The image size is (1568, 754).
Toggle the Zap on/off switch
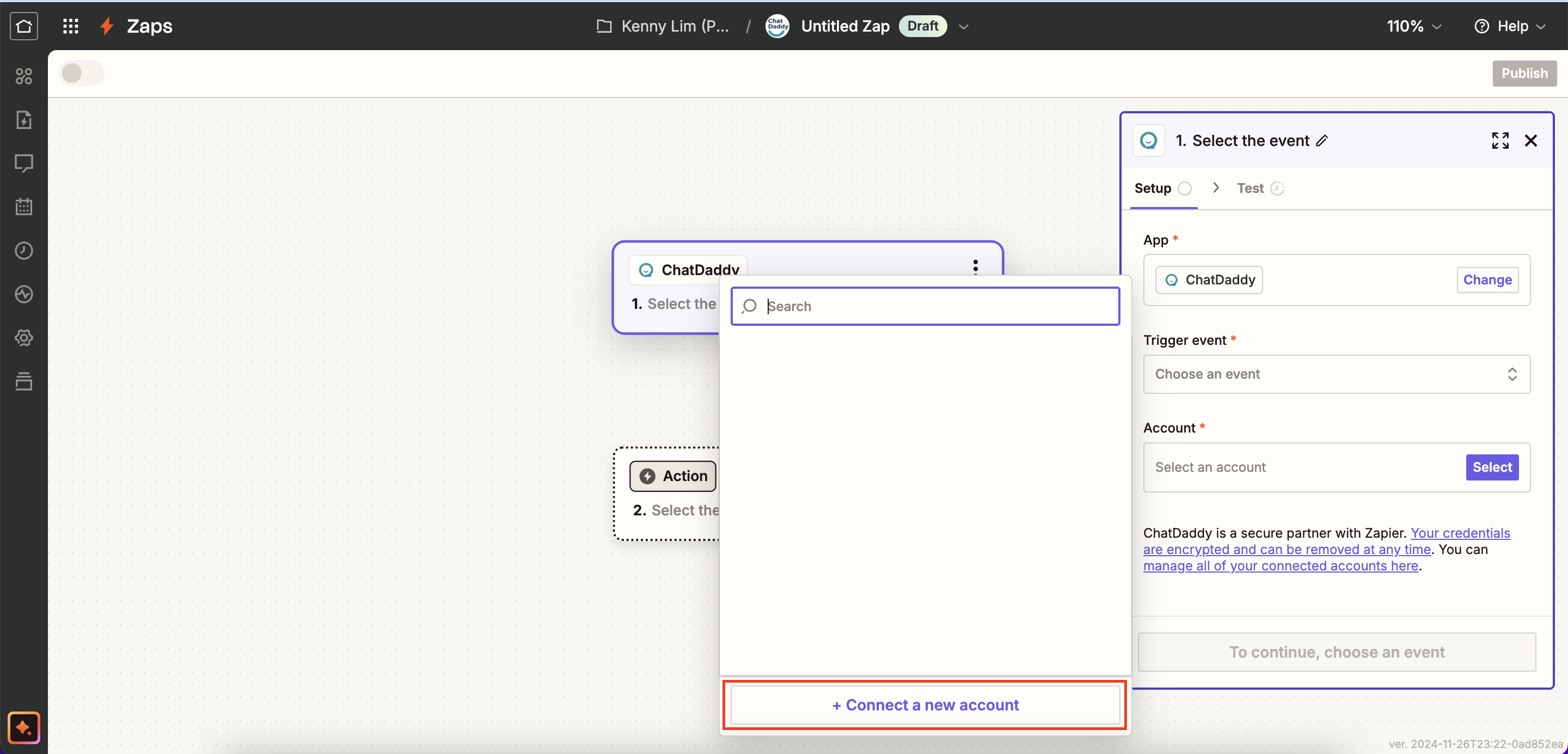82,73
